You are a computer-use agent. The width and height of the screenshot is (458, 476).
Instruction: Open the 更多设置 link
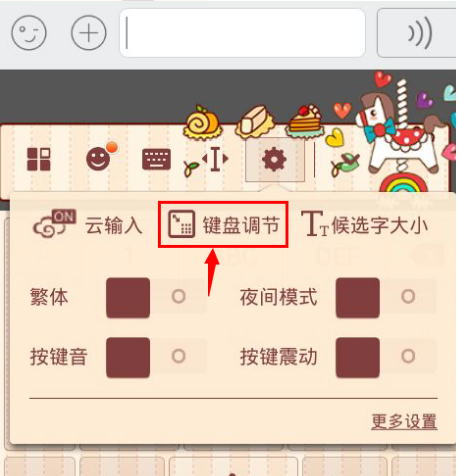(x=404, y=421)
